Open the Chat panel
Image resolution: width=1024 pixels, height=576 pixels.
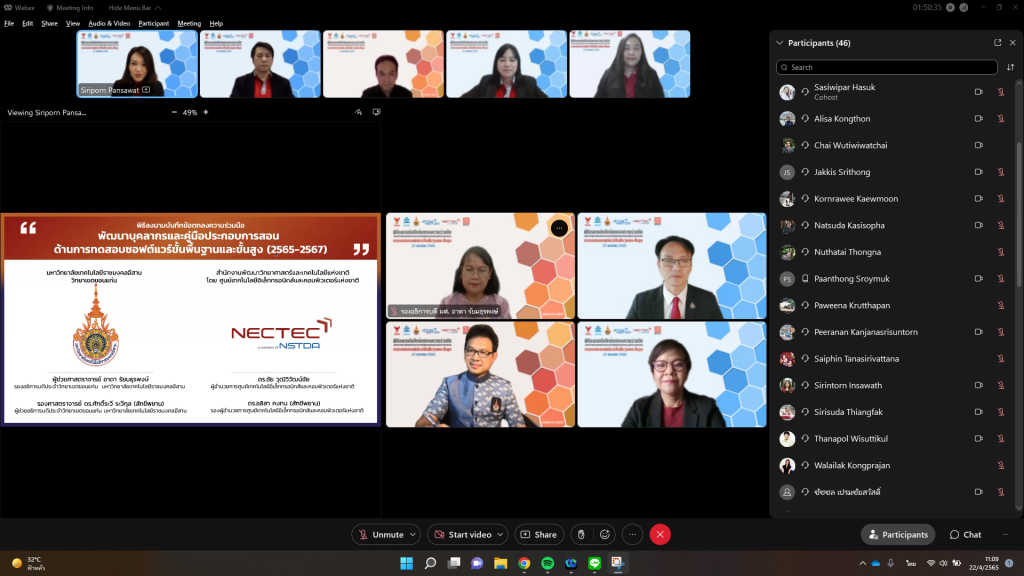click(x=965, y=535)
